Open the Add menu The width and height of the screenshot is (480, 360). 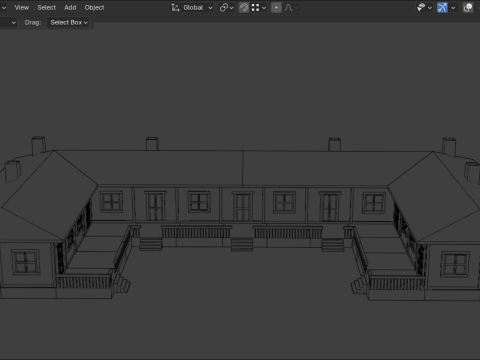tap(70, 7)
